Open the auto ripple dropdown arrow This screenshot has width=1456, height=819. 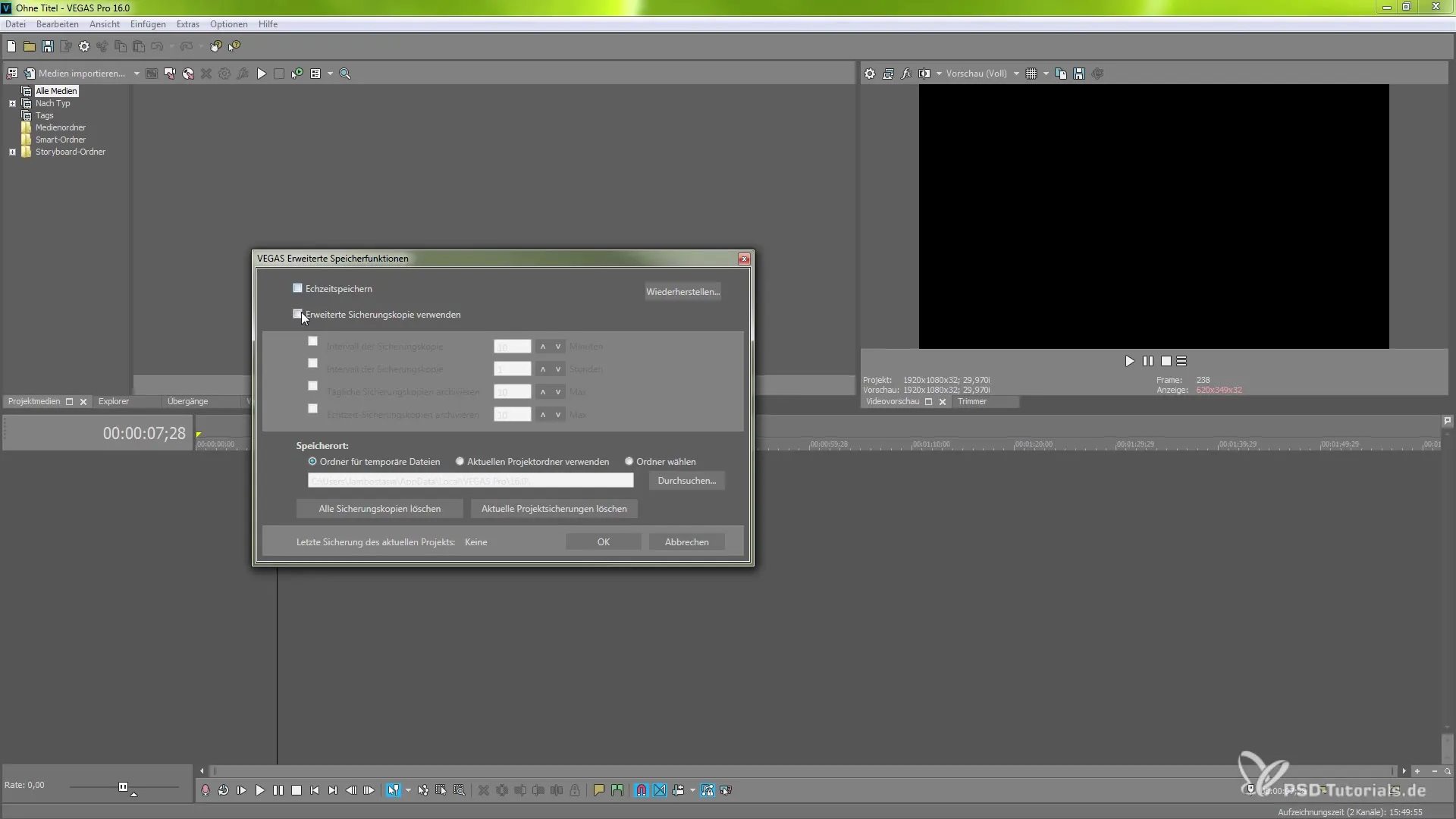[x=692, y=790]
